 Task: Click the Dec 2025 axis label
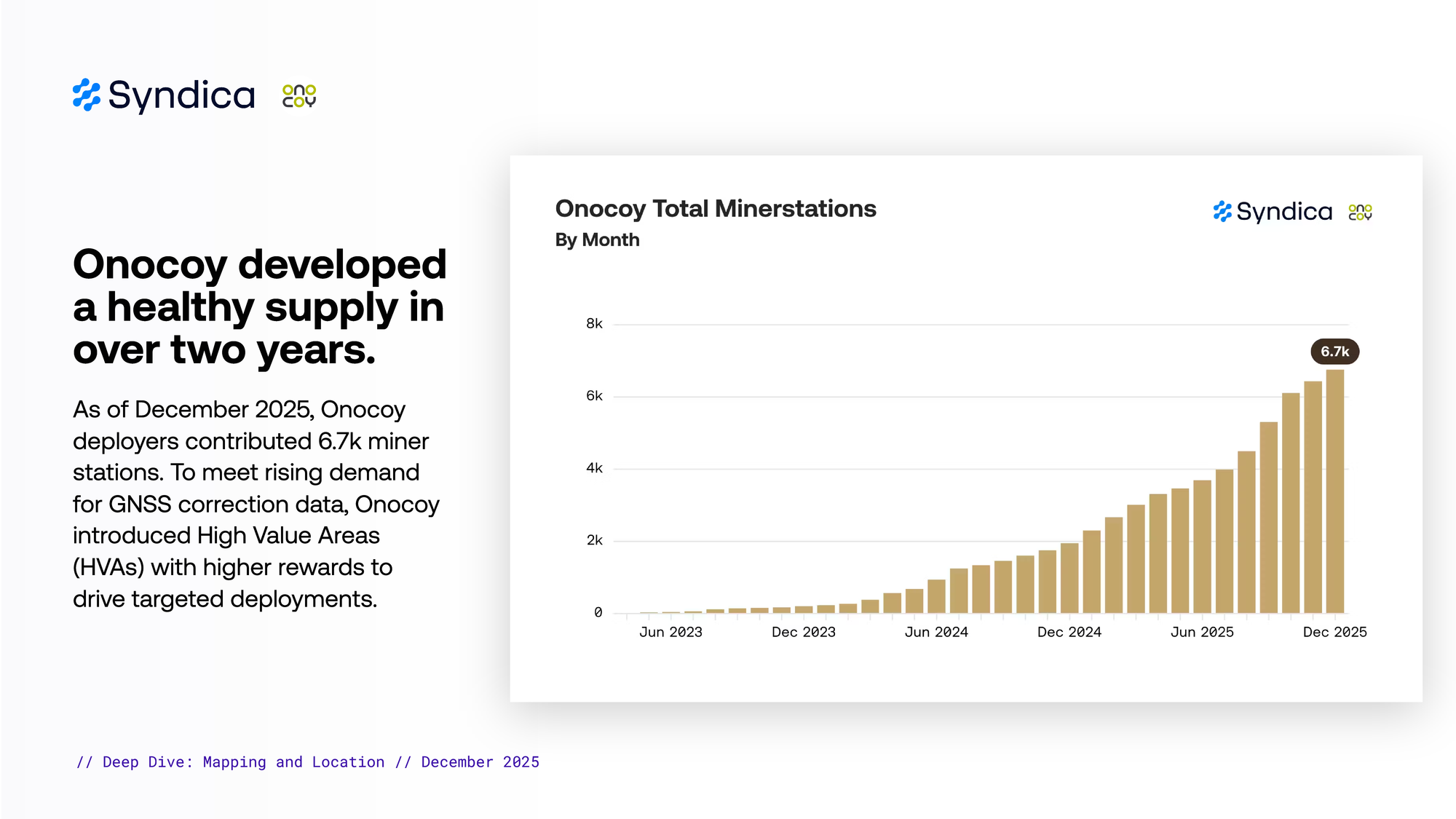[1334, 632]
